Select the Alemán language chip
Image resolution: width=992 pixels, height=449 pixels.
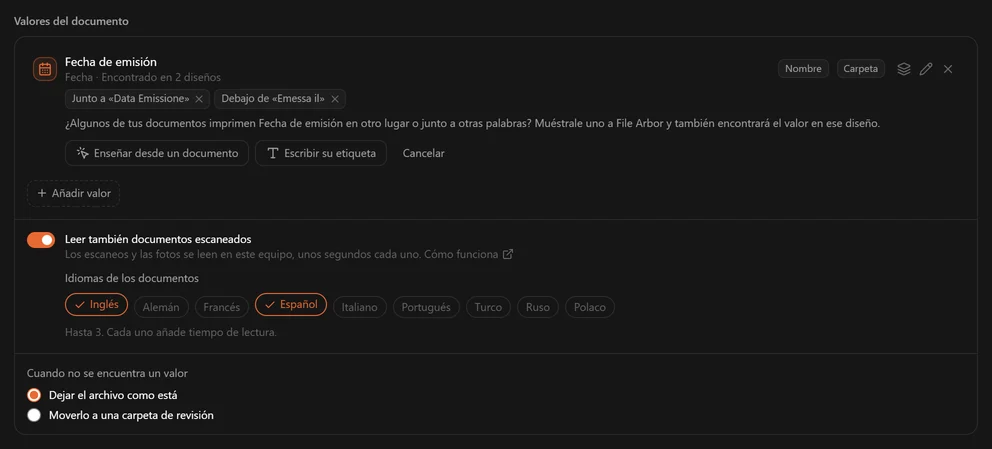[x=161, y=307]
